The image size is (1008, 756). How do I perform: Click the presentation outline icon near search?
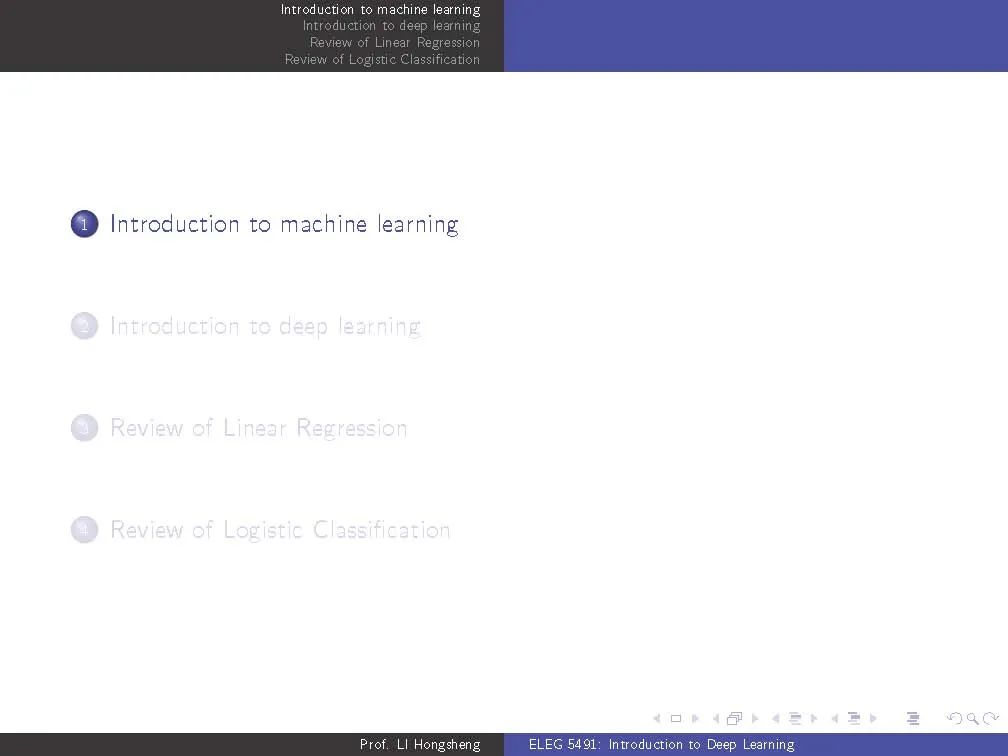pos(913,718)
